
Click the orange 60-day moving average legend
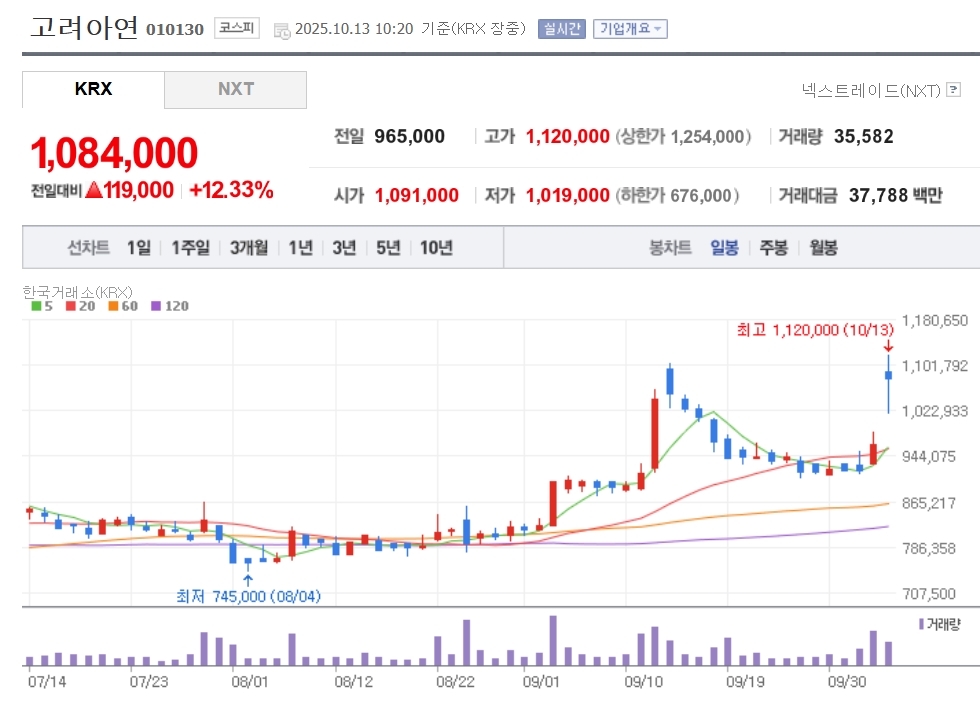pos(123,306)
